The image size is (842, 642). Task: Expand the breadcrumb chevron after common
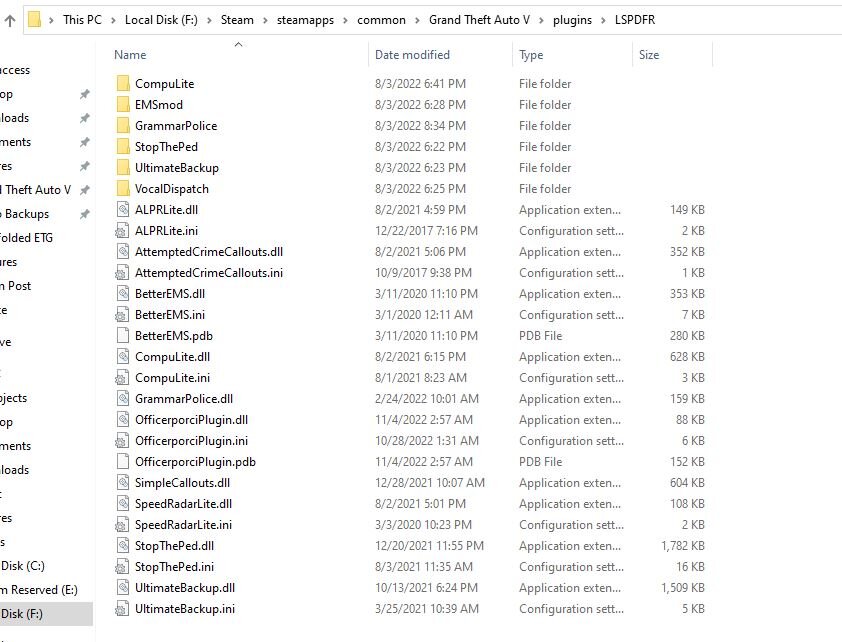tap(417, 20)
